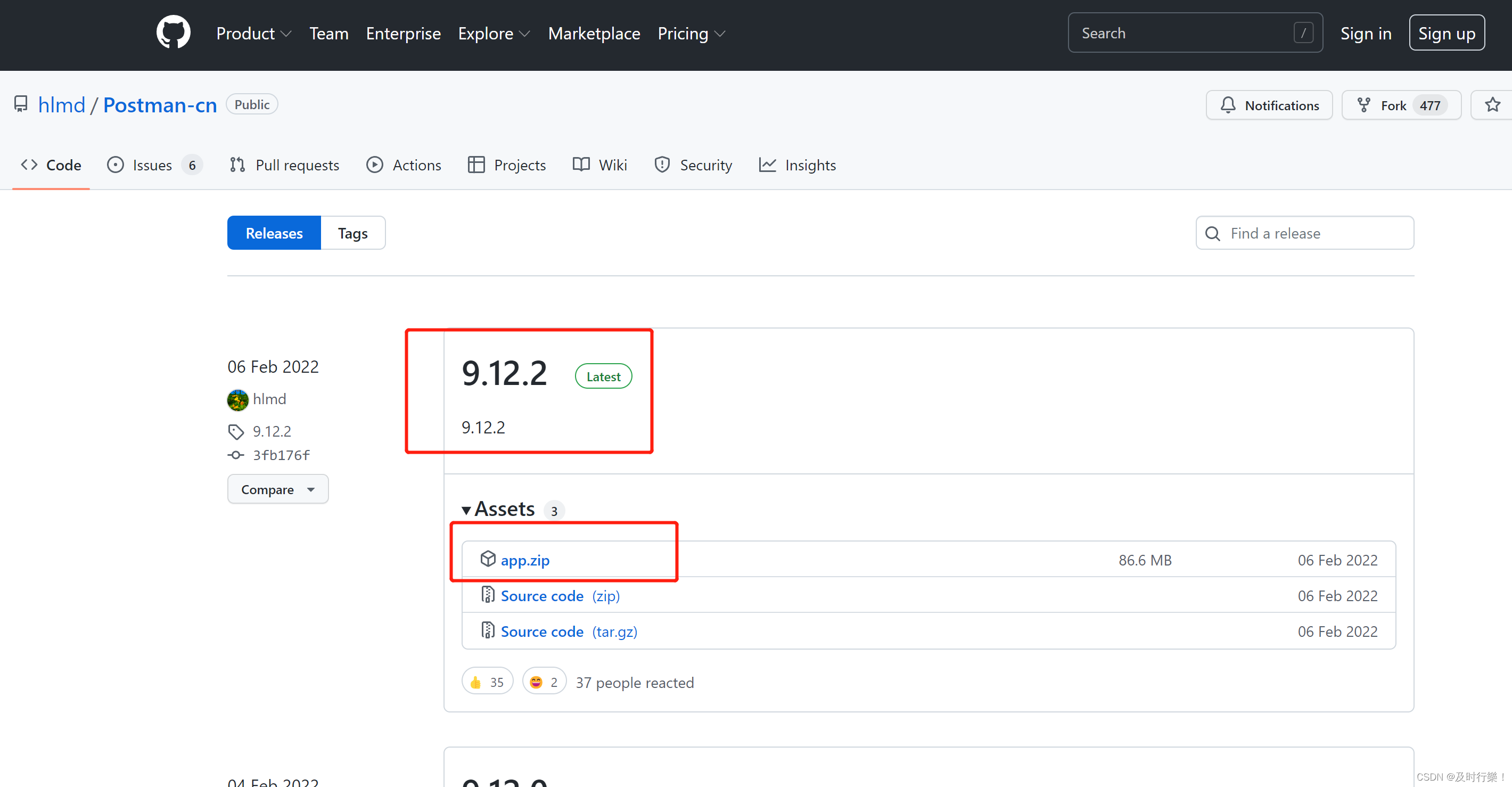Viewport: 1512px width, 787px height.
Task: Open the GitHub logo homepage
Action: (x=173, y=33)
